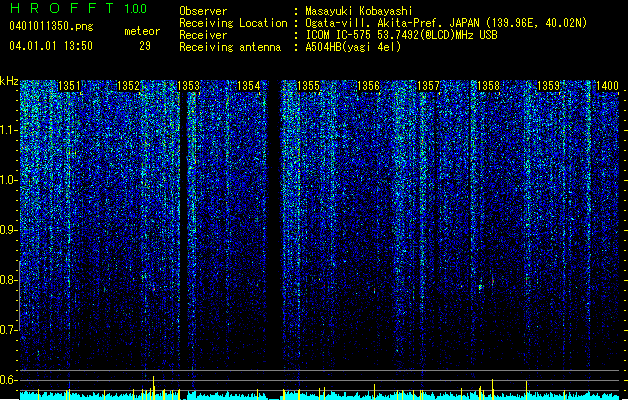Click the Observer label

click(x=203, y=11)
